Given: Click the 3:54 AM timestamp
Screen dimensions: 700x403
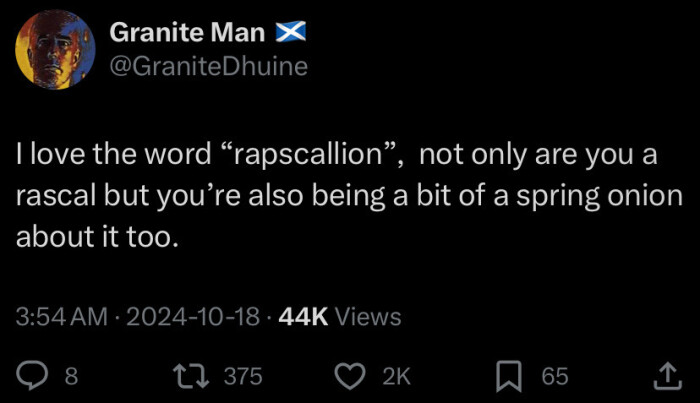Looking at the screenshot, I should point(60,317).
